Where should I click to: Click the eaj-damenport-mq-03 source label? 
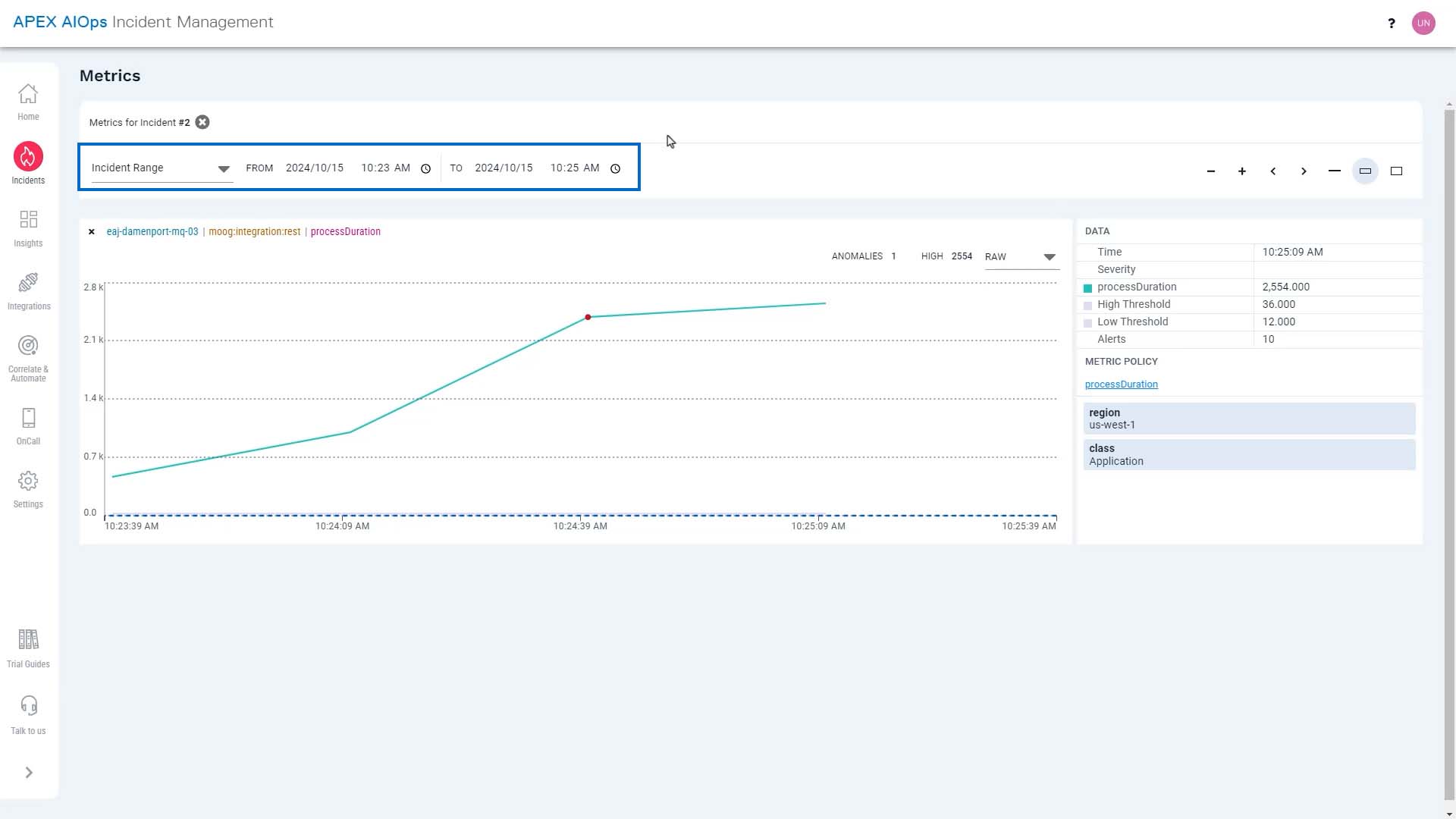152,232
